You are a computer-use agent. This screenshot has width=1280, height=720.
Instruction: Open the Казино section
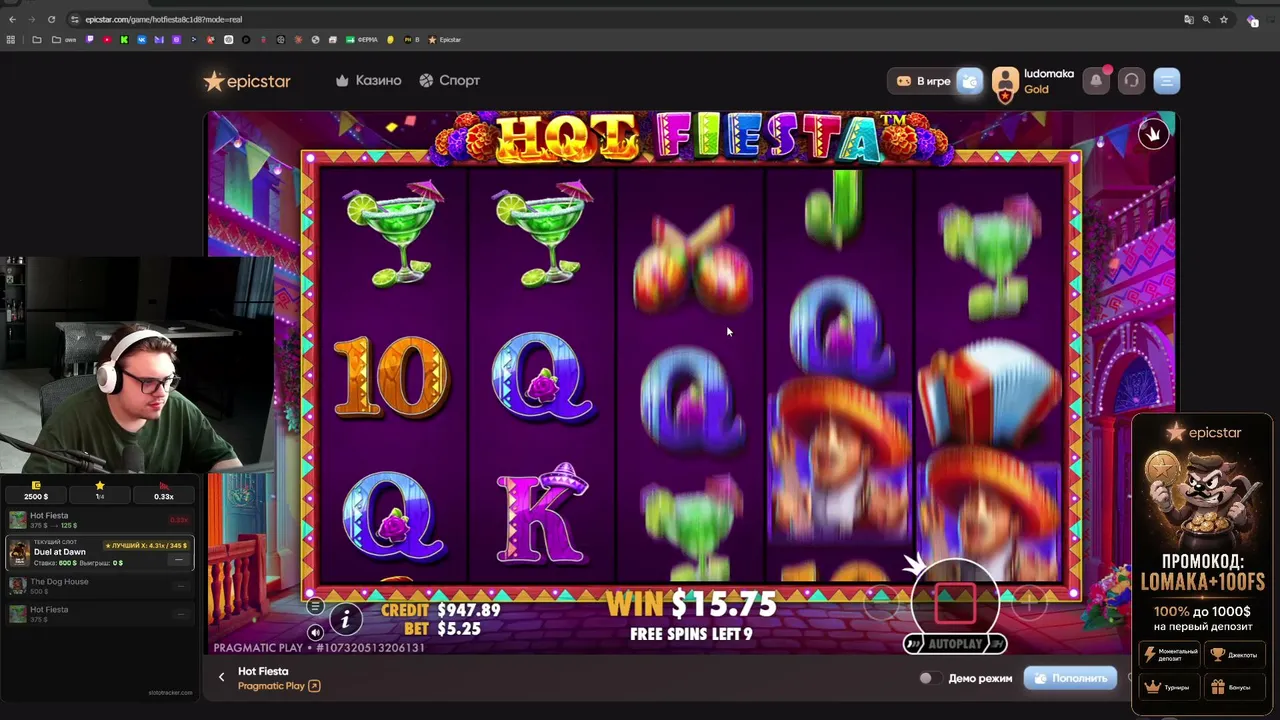[x=368, y=80]
